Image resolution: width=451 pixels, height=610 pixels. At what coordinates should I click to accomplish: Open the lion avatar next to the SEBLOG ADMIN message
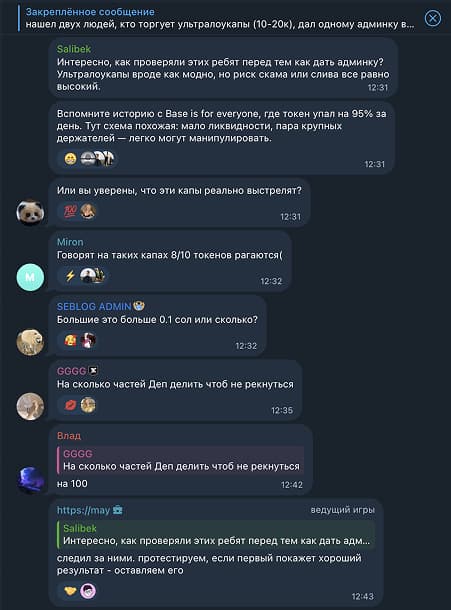coord(30,342)
